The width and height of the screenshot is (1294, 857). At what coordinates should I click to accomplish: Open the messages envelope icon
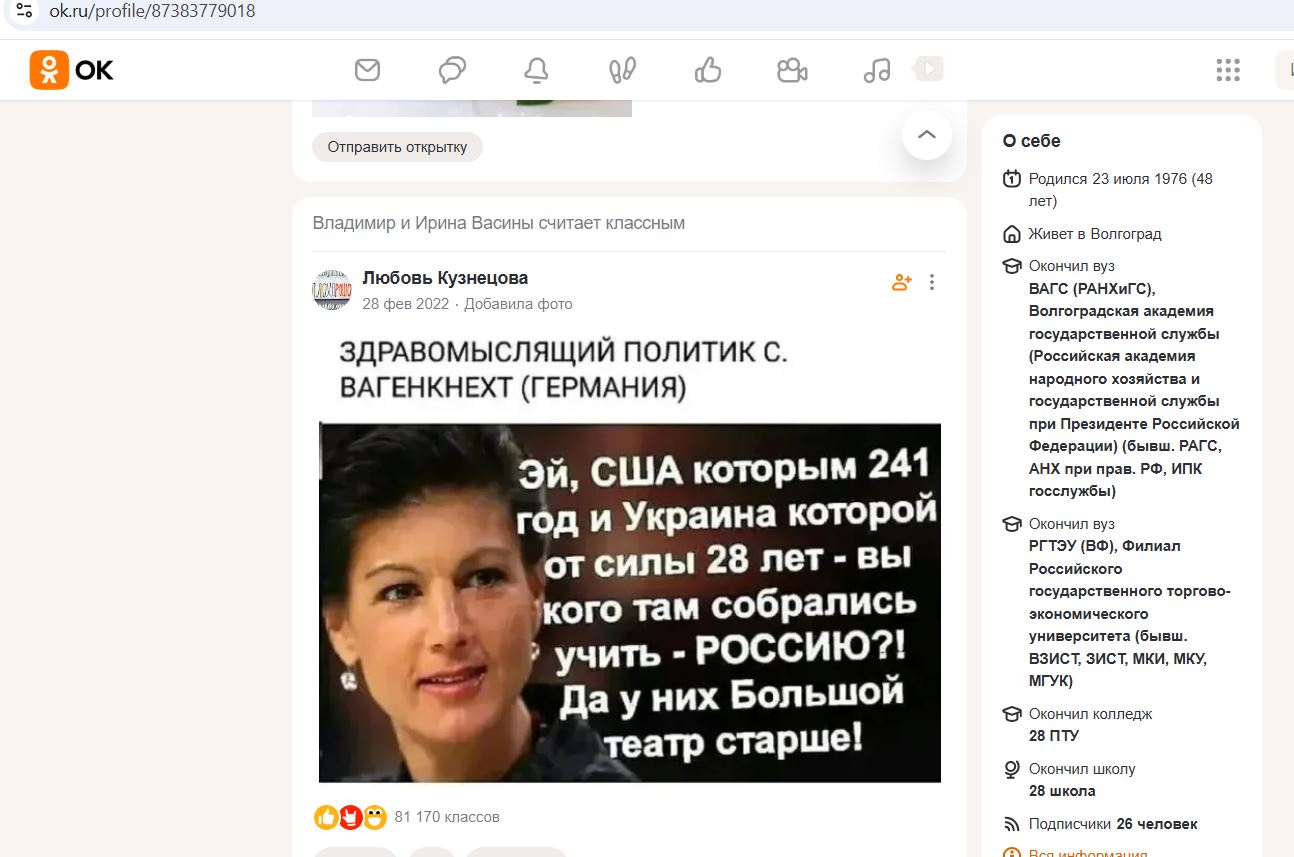coord(368,70)
